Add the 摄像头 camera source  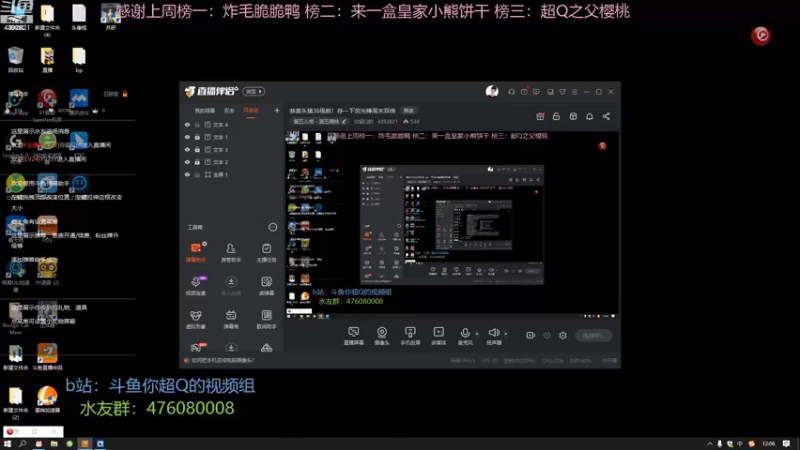coord(382,336)
